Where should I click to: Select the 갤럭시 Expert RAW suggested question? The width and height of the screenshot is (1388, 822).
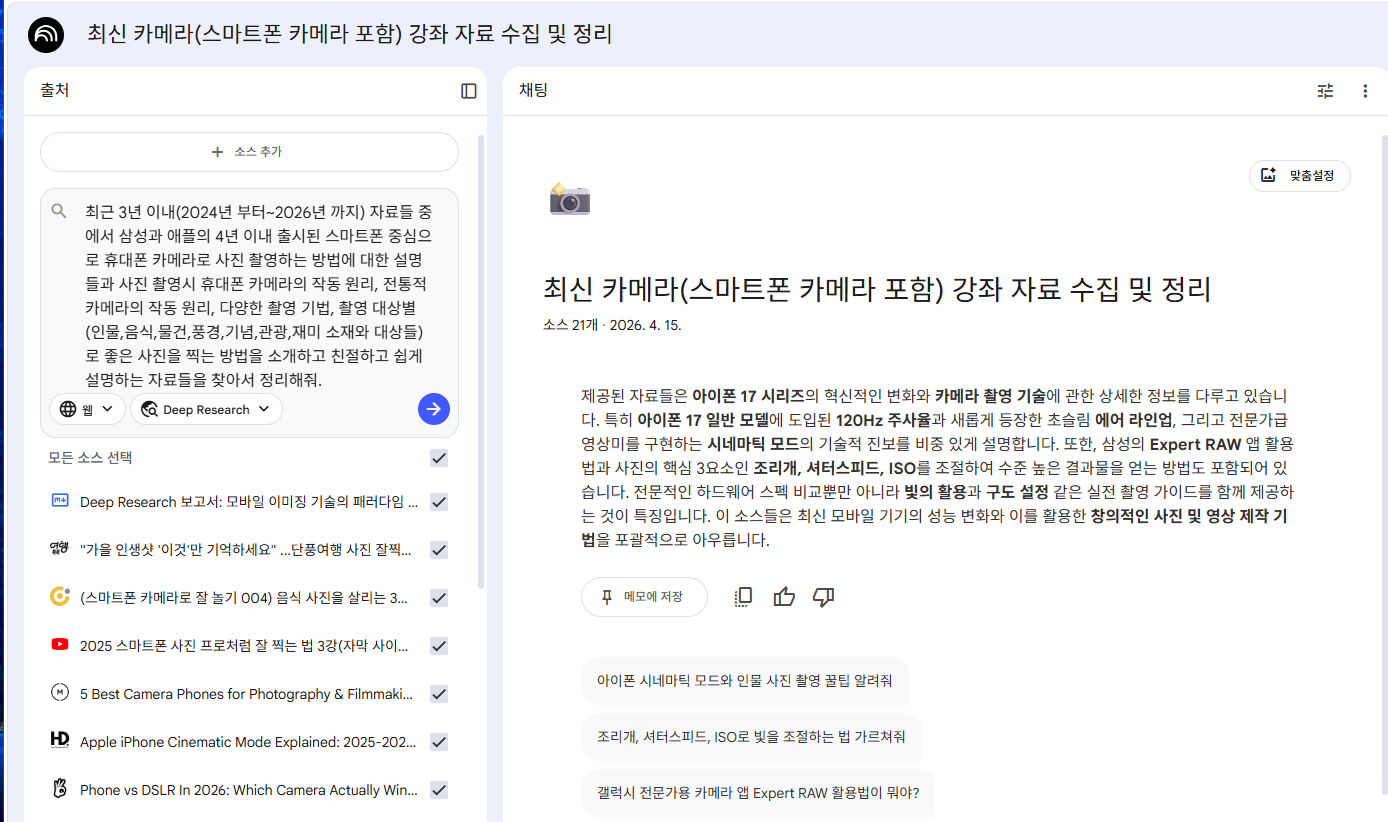click(x=757, y=793)
